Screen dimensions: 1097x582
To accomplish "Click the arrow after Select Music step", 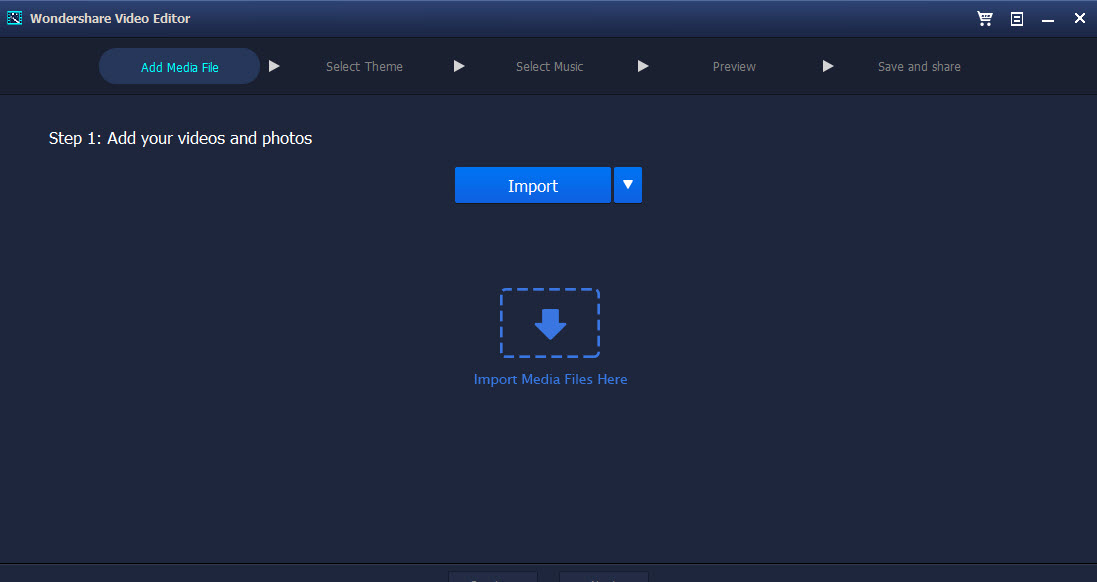I will (x=643, y=66).
